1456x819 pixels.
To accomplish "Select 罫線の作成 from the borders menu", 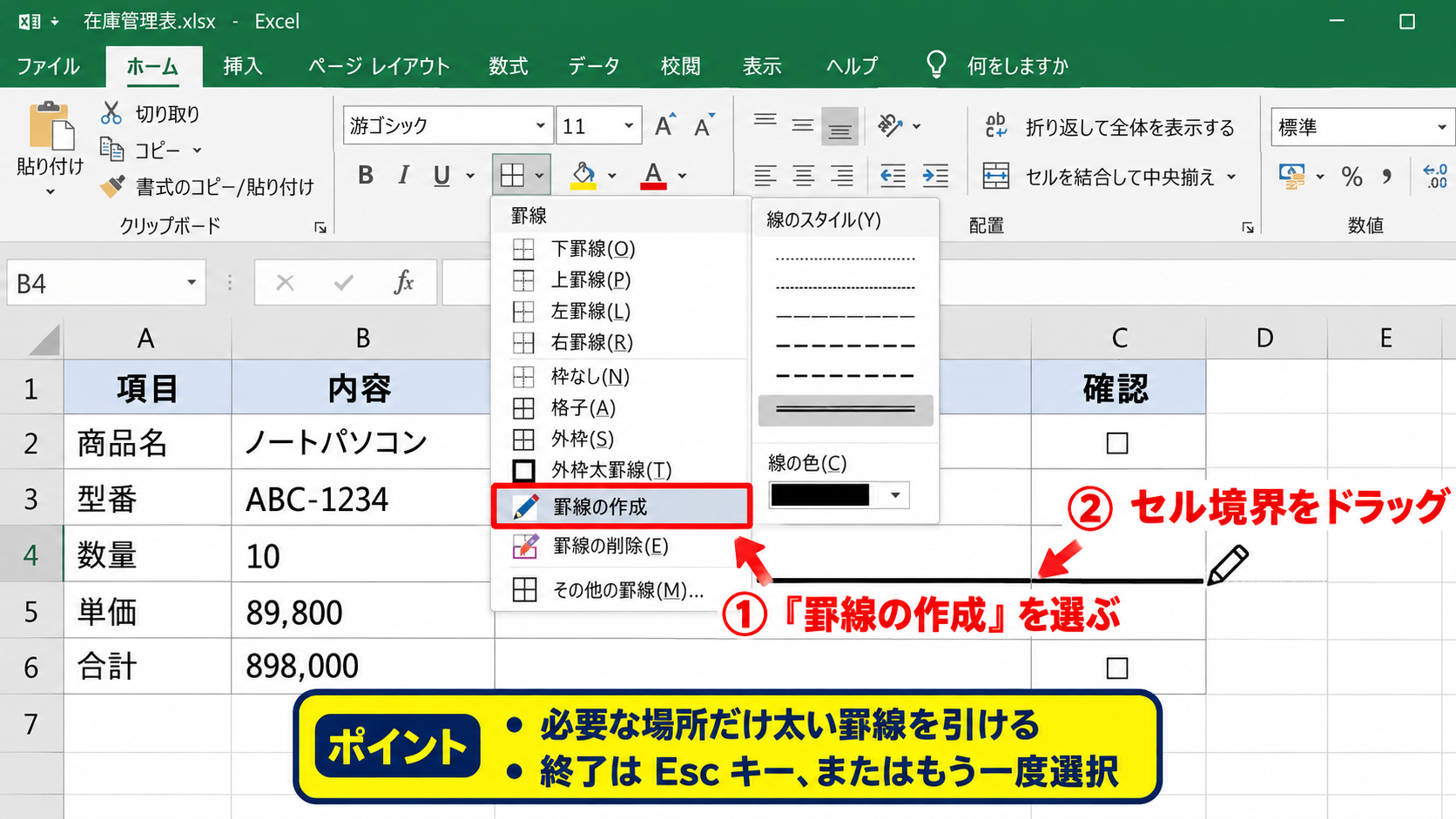I will click(x=621, y=507).
